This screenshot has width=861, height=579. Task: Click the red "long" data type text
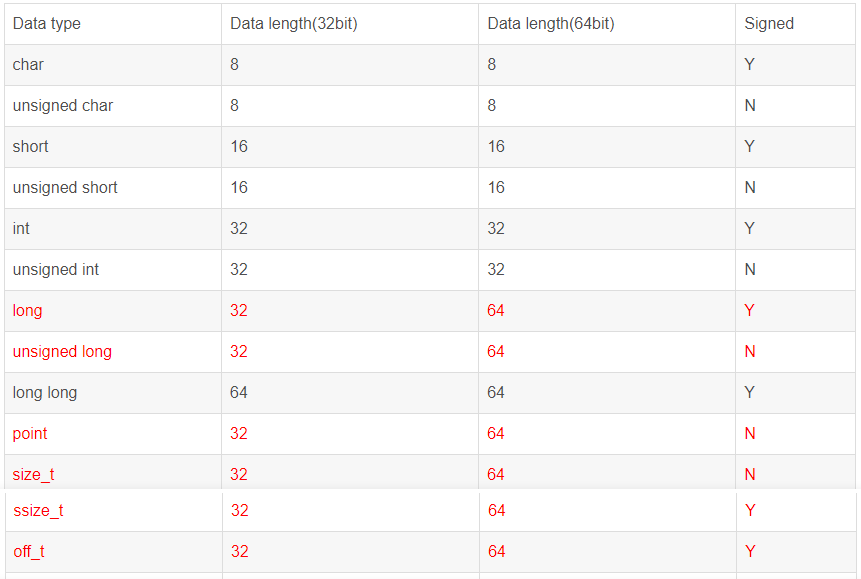pos(27,311)
